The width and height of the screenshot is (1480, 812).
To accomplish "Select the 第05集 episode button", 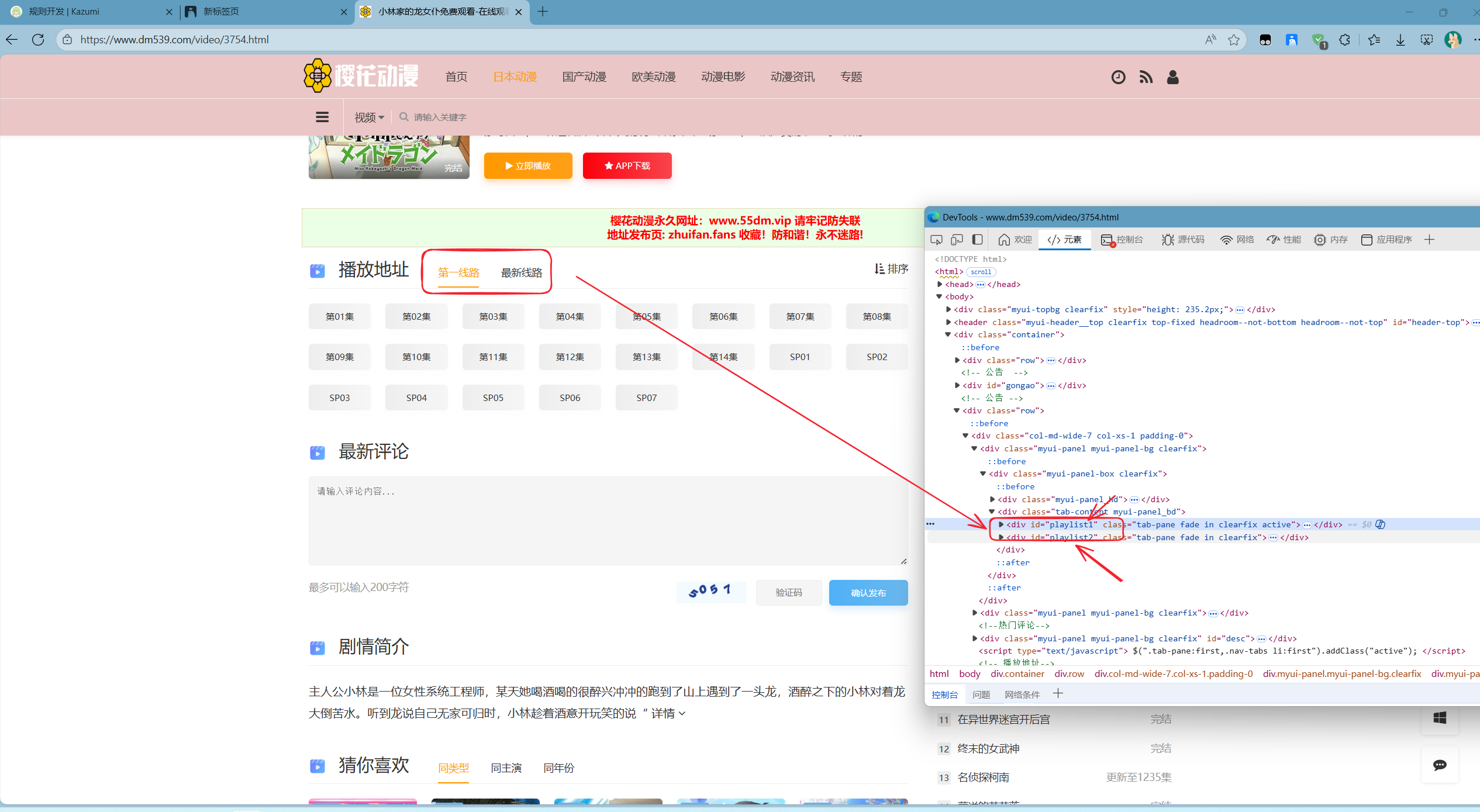I will click(646, 316).
